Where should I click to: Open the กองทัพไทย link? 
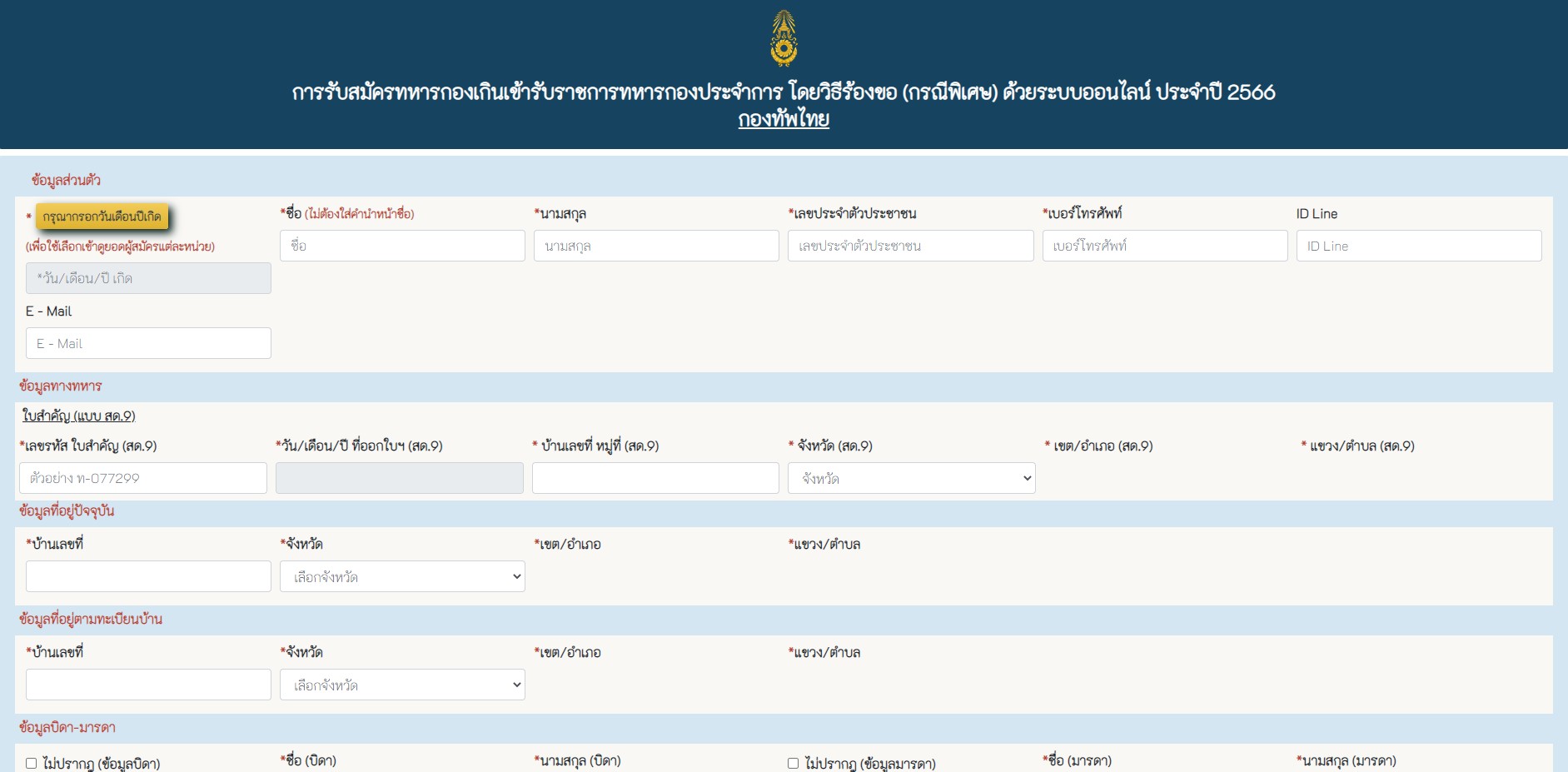[x=783, y=121]
